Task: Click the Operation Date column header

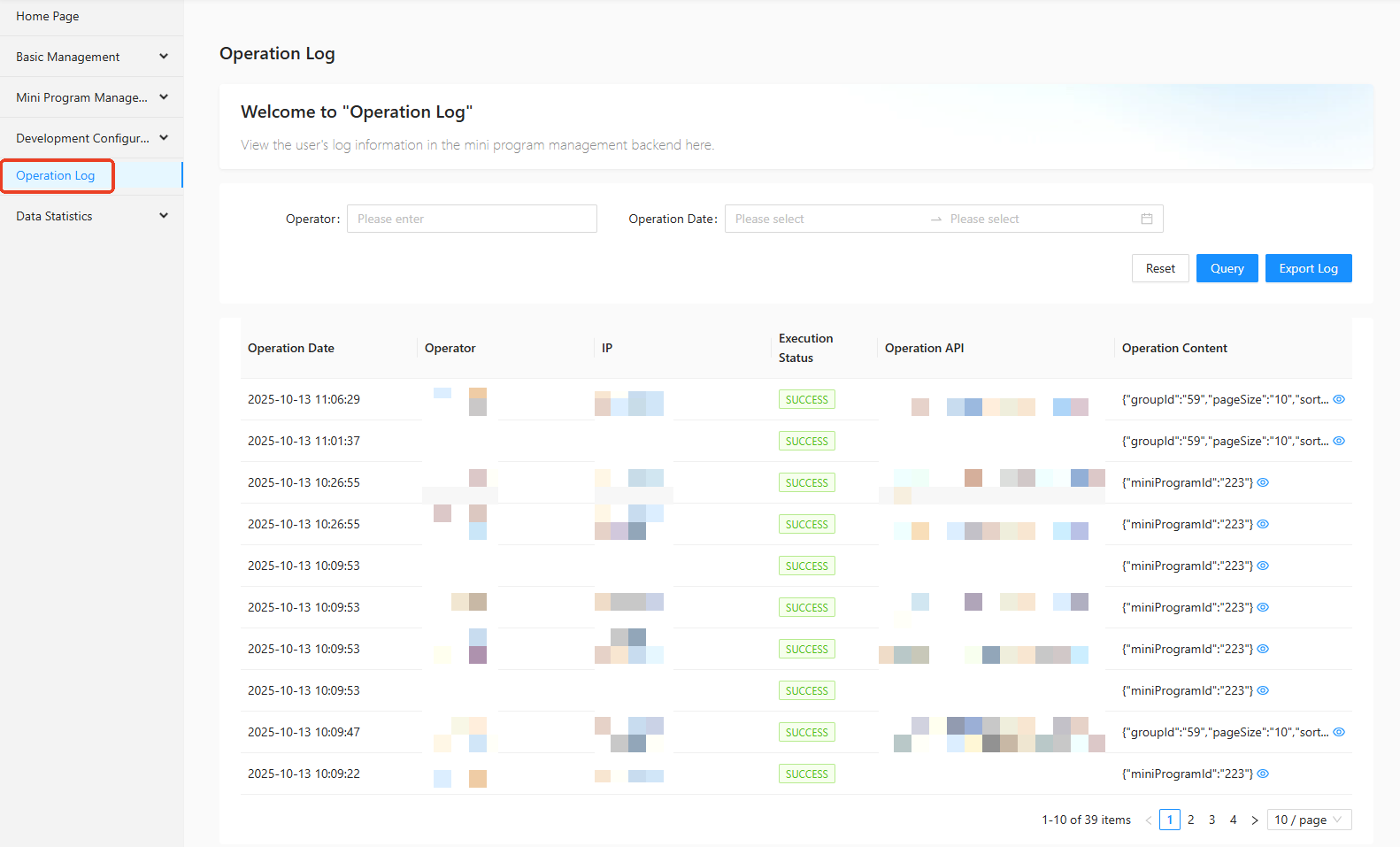Action: [x=291, y=348]
